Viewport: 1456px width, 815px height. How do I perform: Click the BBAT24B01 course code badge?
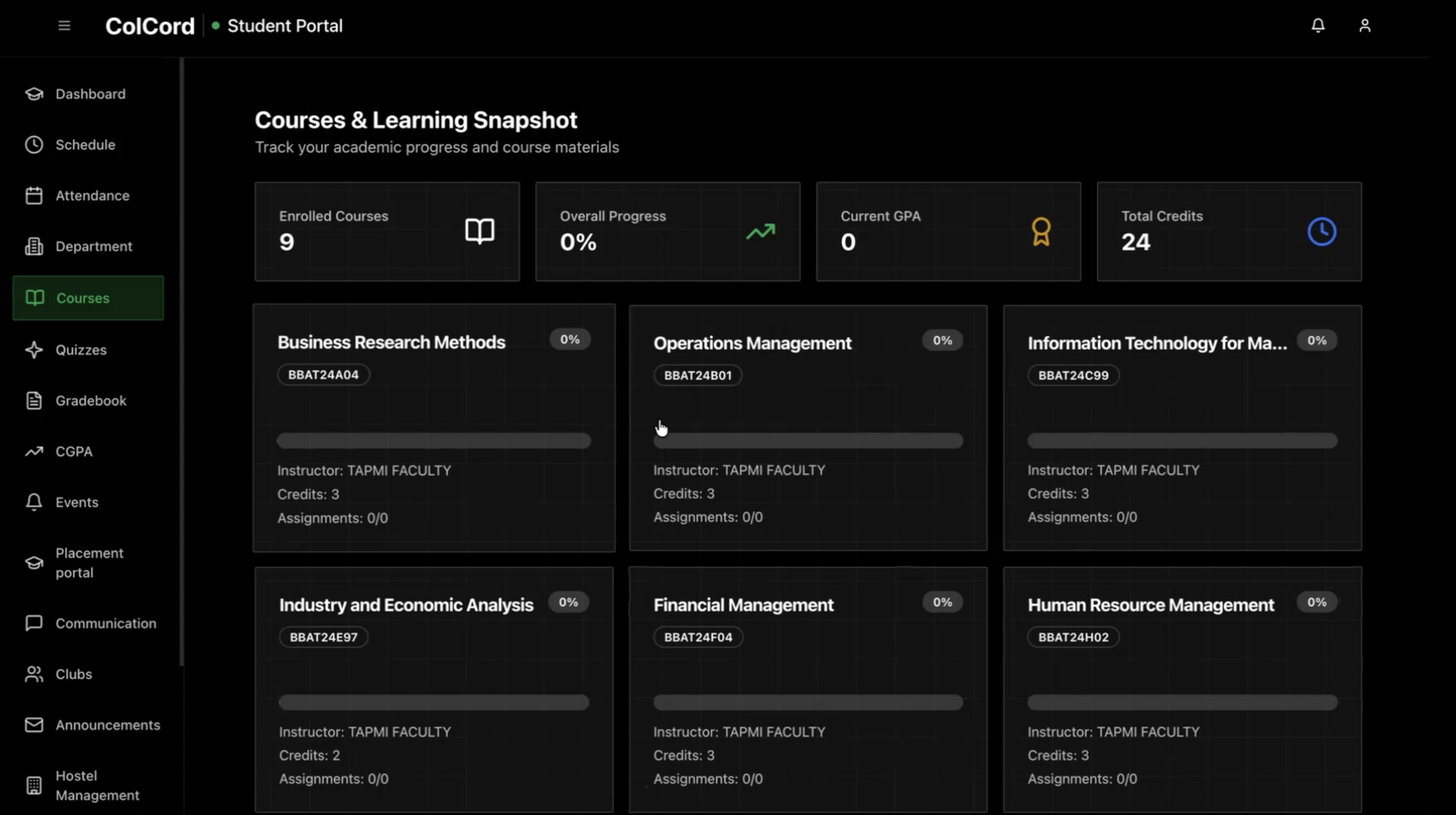point(698,375)
